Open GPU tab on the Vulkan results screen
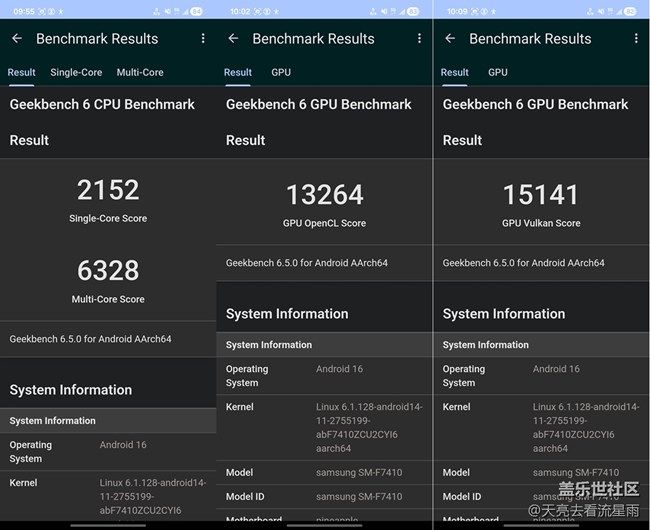Image resolution: width=650 pixels, height=530 pixels. (x=498, y=73)
